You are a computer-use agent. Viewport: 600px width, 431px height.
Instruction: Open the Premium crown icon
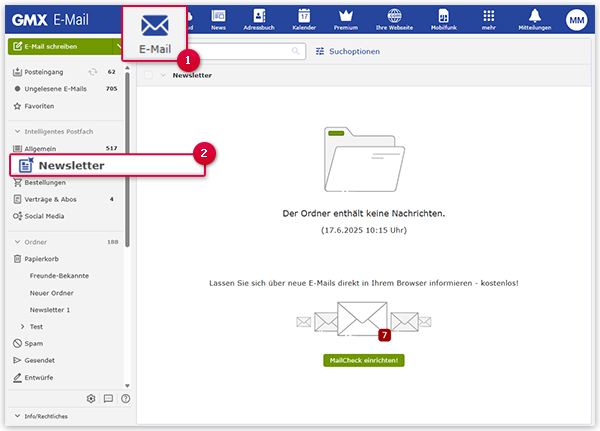pos(346,20)
